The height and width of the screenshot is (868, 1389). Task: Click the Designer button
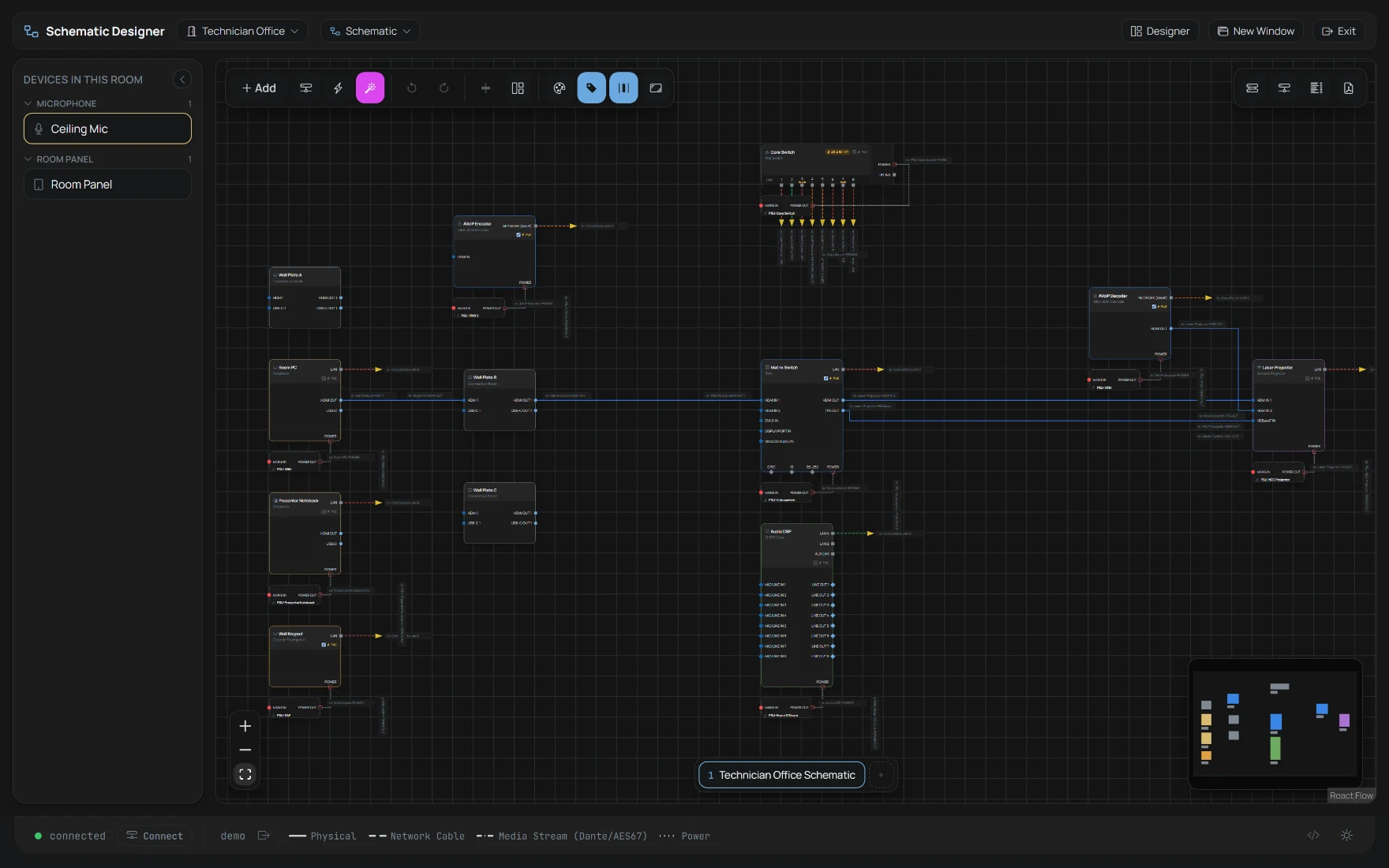tap(1160, 32)
